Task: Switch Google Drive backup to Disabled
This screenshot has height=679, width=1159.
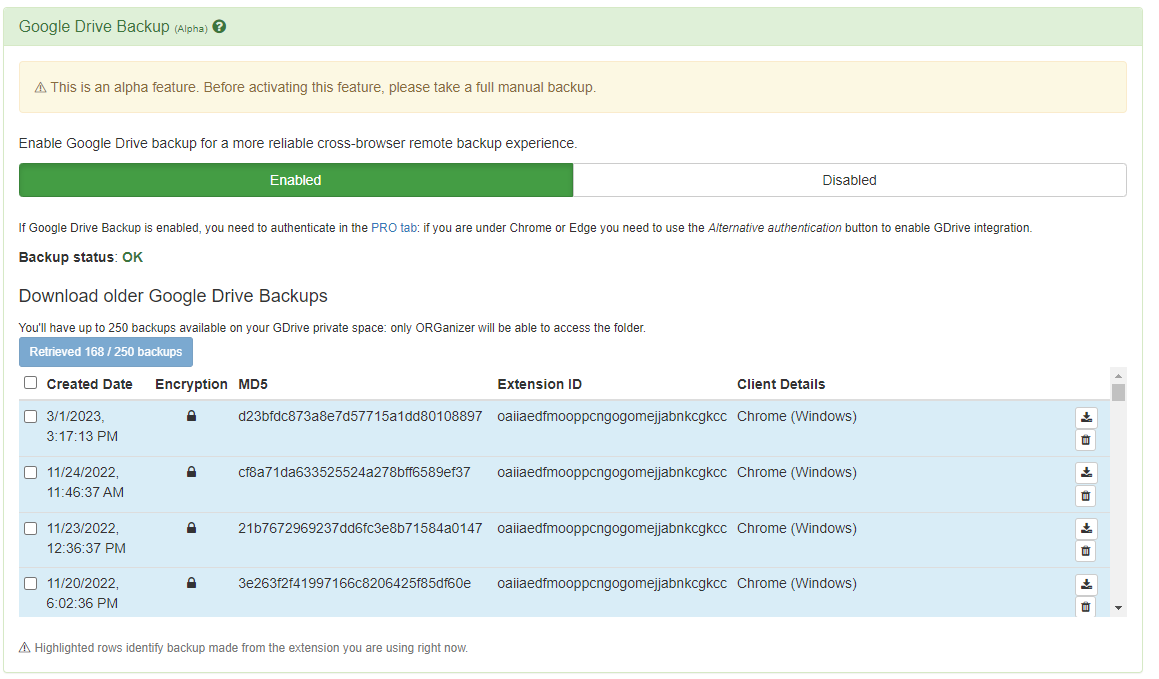Action: click(849, 180)
